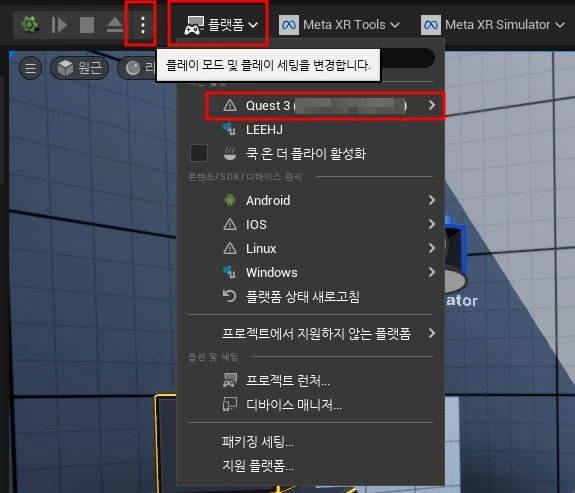Expand the Linux submenu arrow
The image size is (575, 493).
click(432, 248)
